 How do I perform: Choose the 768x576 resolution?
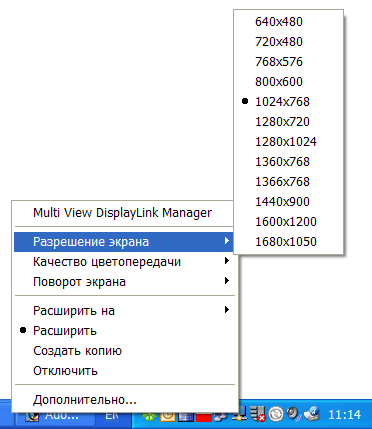pos(288,62)
